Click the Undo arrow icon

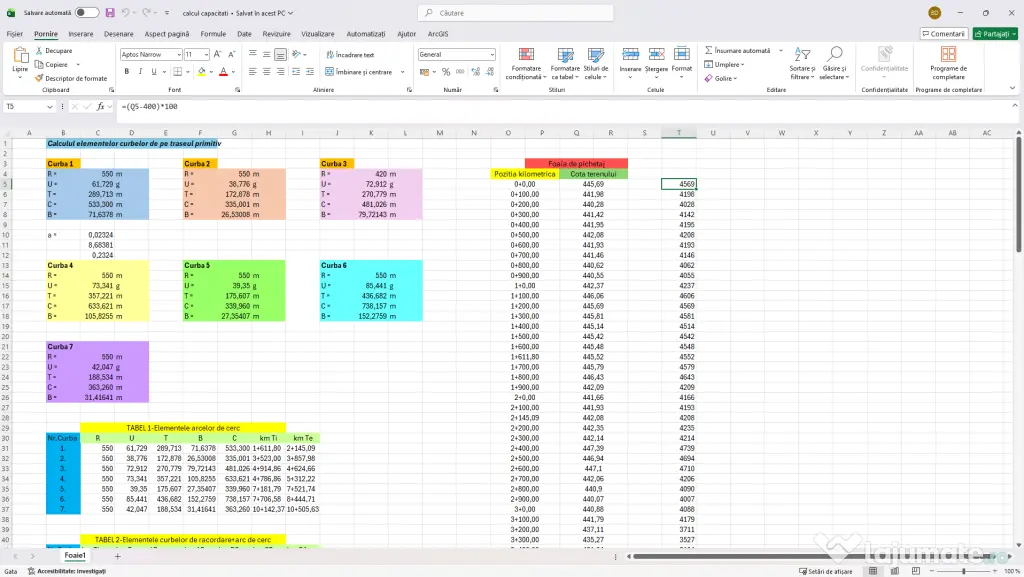(125, 12)
